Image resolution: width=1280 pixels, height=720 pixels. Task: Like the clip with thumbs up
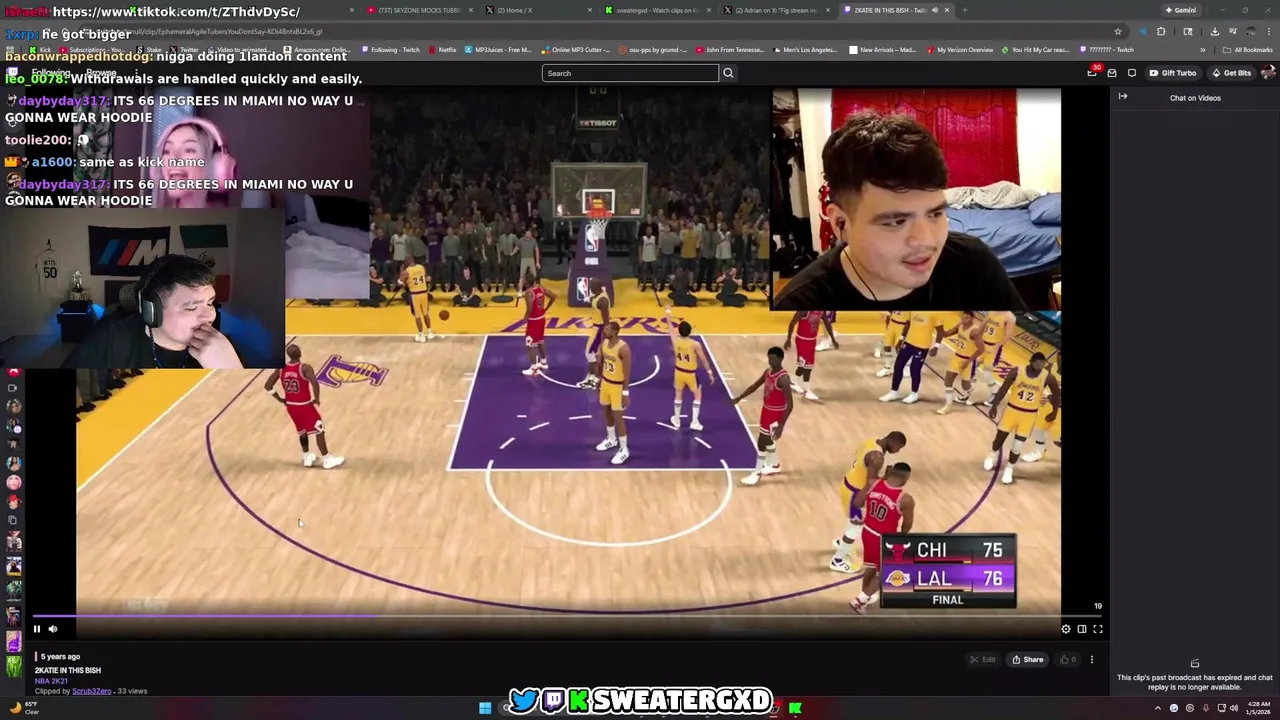point(1067,659)
